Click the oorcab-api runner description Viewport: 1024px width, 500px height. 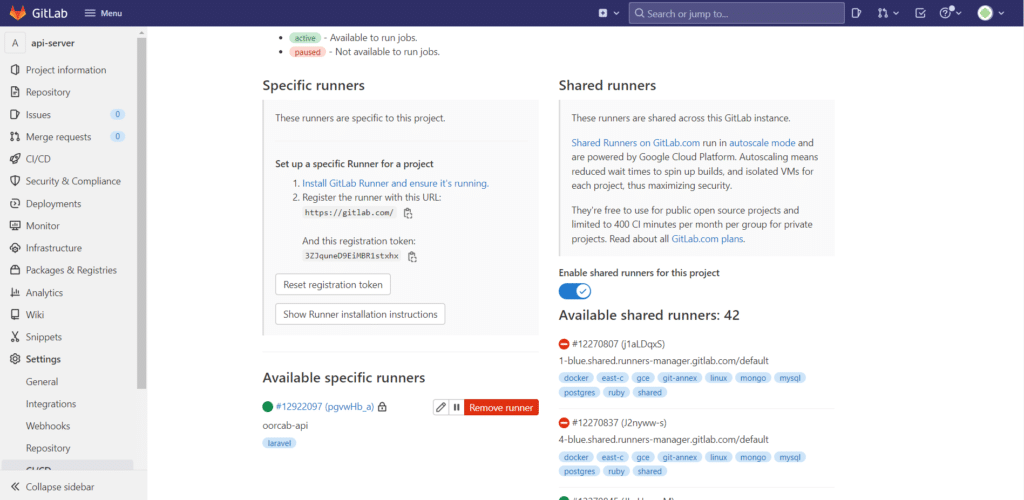285,426
